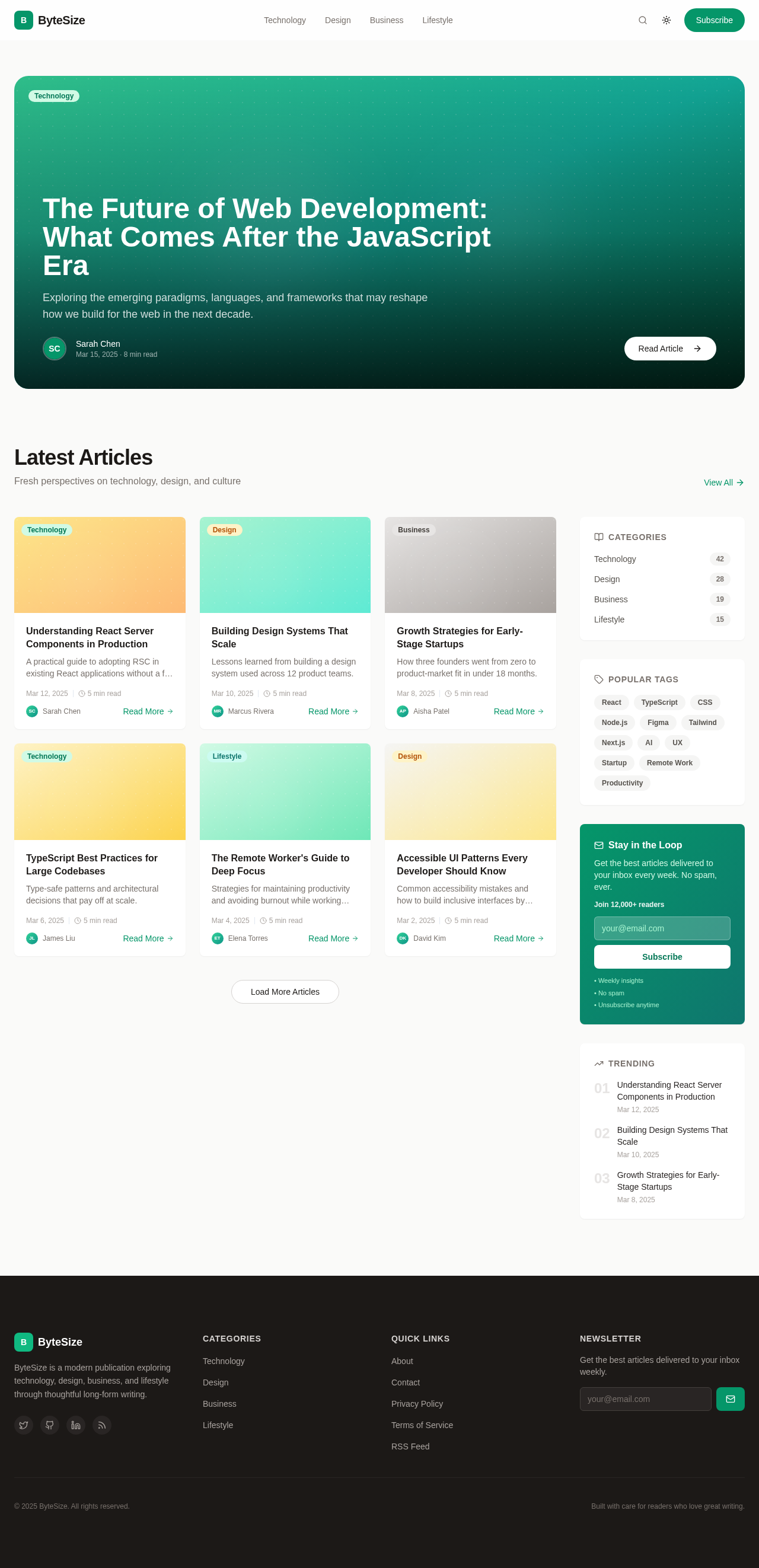759x1568 pixels.
Task: Click the ByteSize logo in footer
Action: pos(48,1342)
